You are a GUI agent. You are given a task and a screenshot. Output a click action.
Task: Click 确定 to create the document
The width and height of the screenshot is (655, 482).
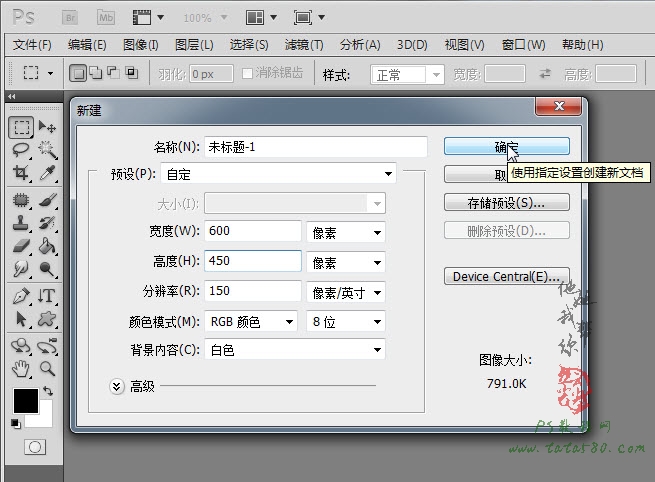coord(507,147)
